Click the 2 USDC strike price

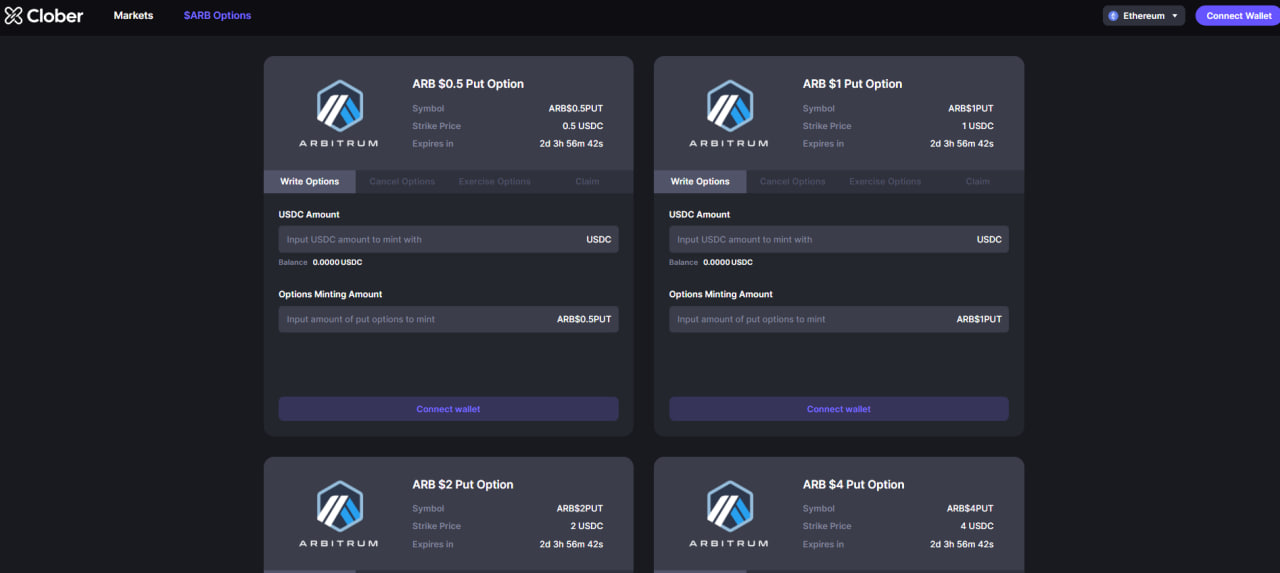pos(587,526)
